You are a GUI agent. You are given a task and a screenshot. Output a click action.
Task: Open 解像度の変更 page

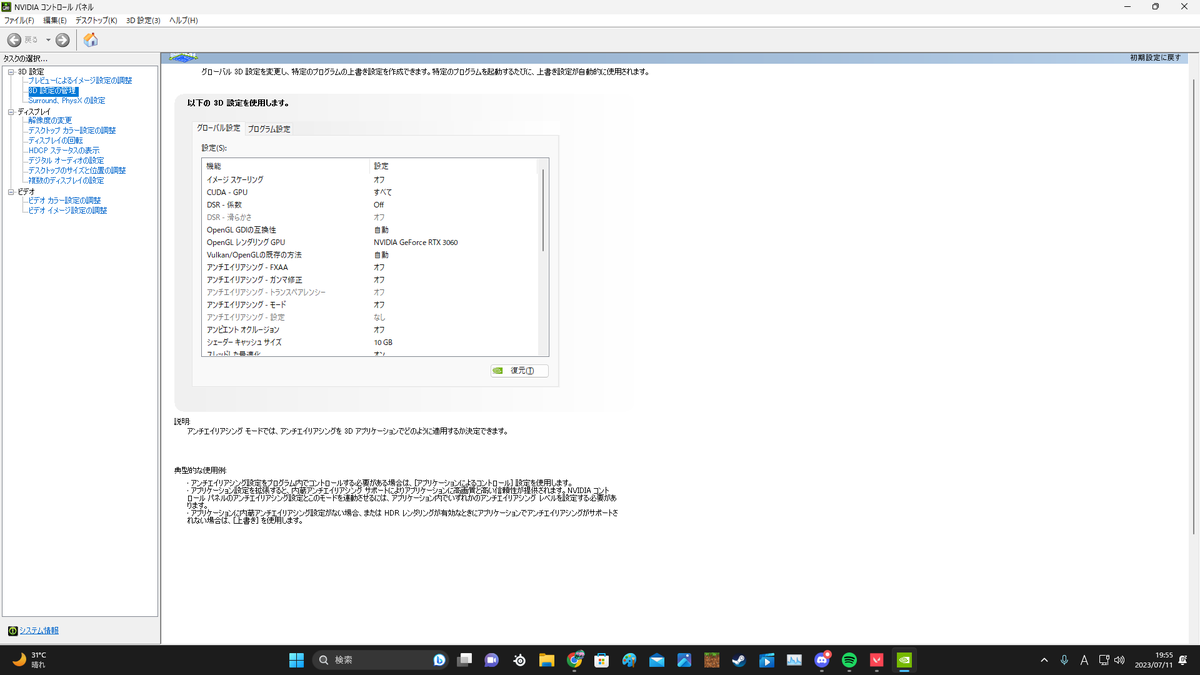[50, 121]
